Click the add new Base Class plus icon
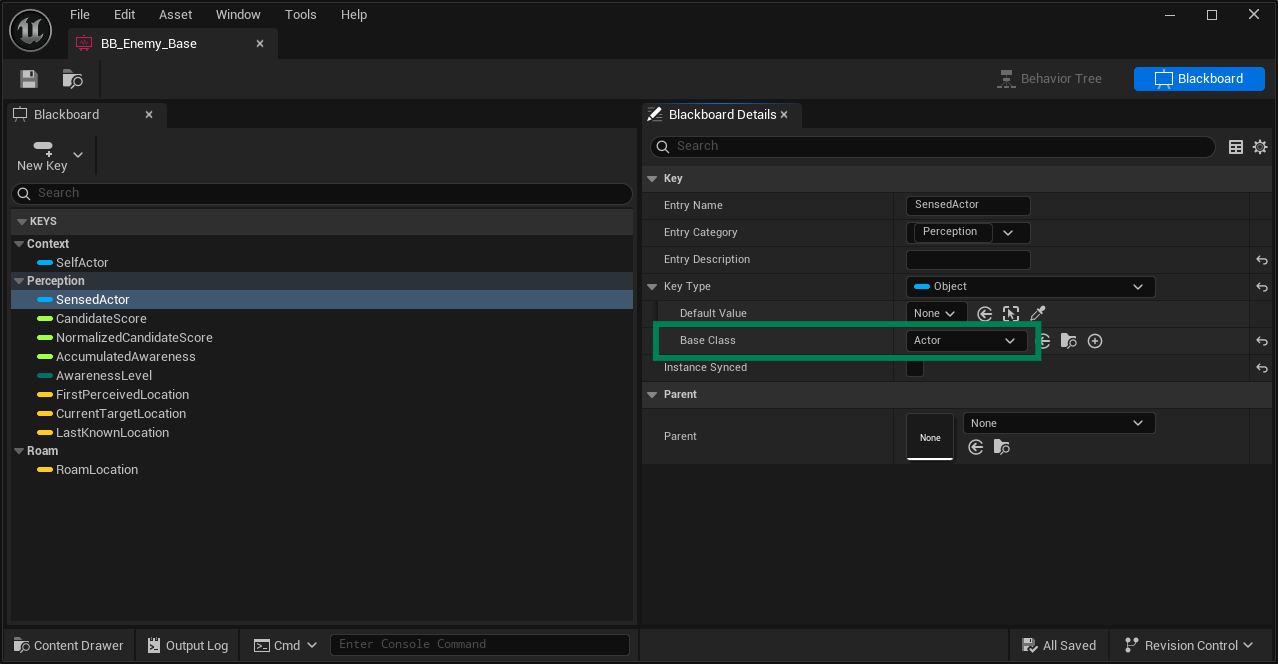The image size is (1278, 664). [1095, 341]
